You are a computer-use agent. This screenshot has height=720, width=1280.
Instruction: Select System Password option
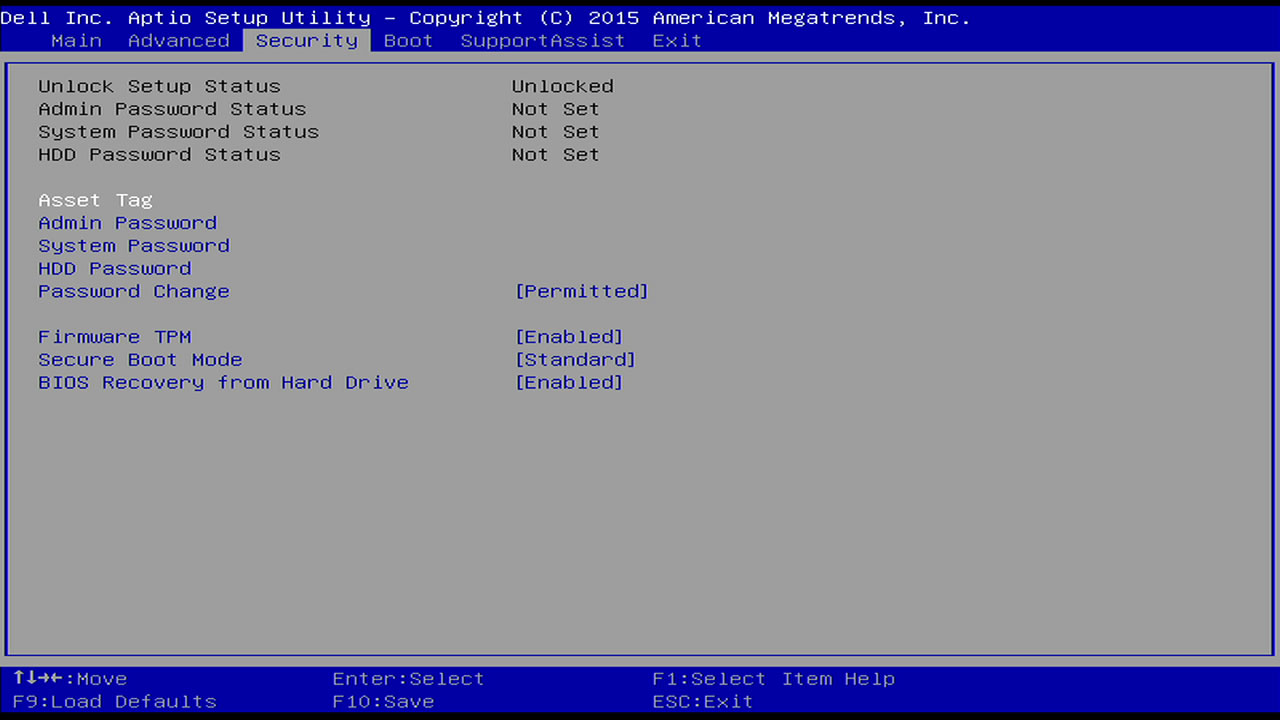tap(134, 246)
